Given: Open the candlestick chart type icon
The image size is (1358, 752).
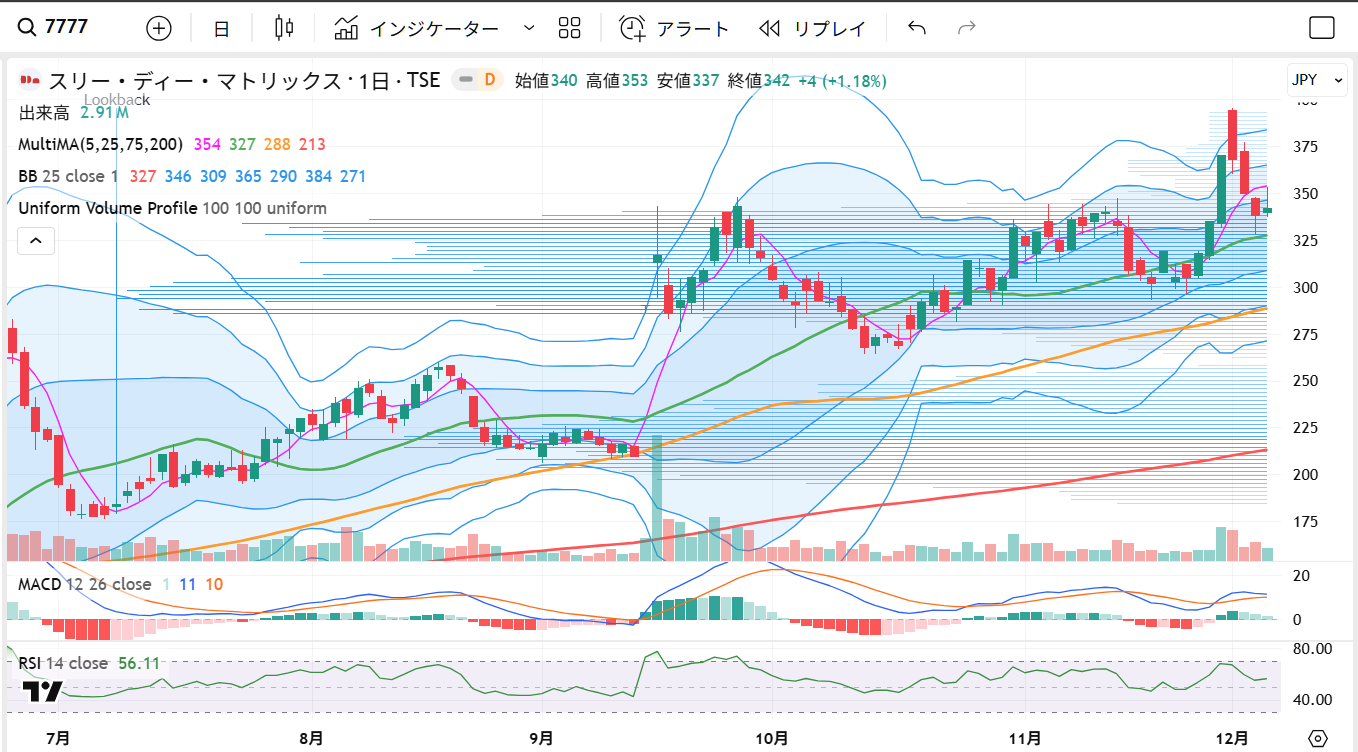Looking at the screenshot, I should point(284,28).
